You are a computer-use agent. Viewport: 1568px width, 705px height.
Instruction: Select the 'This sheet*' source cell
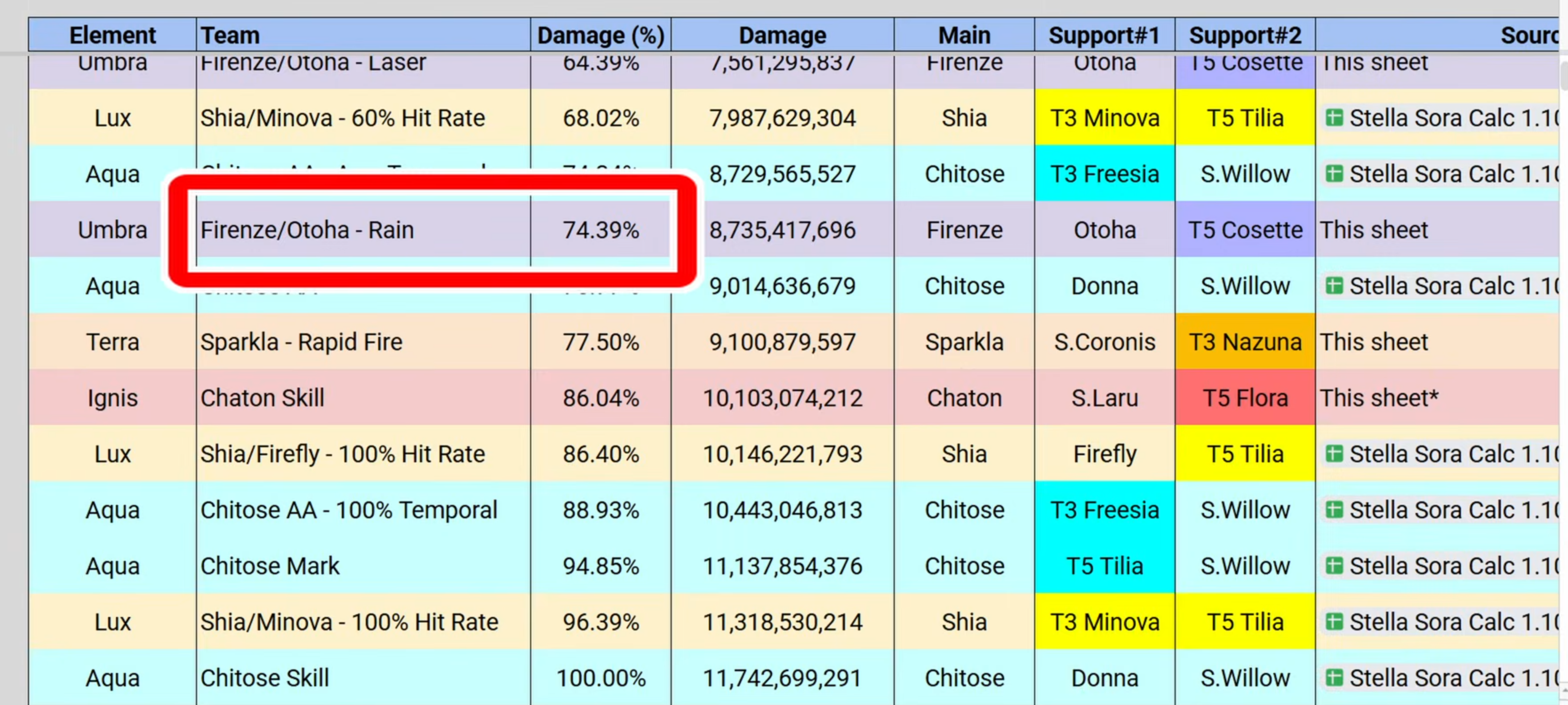coord(1437,398)
